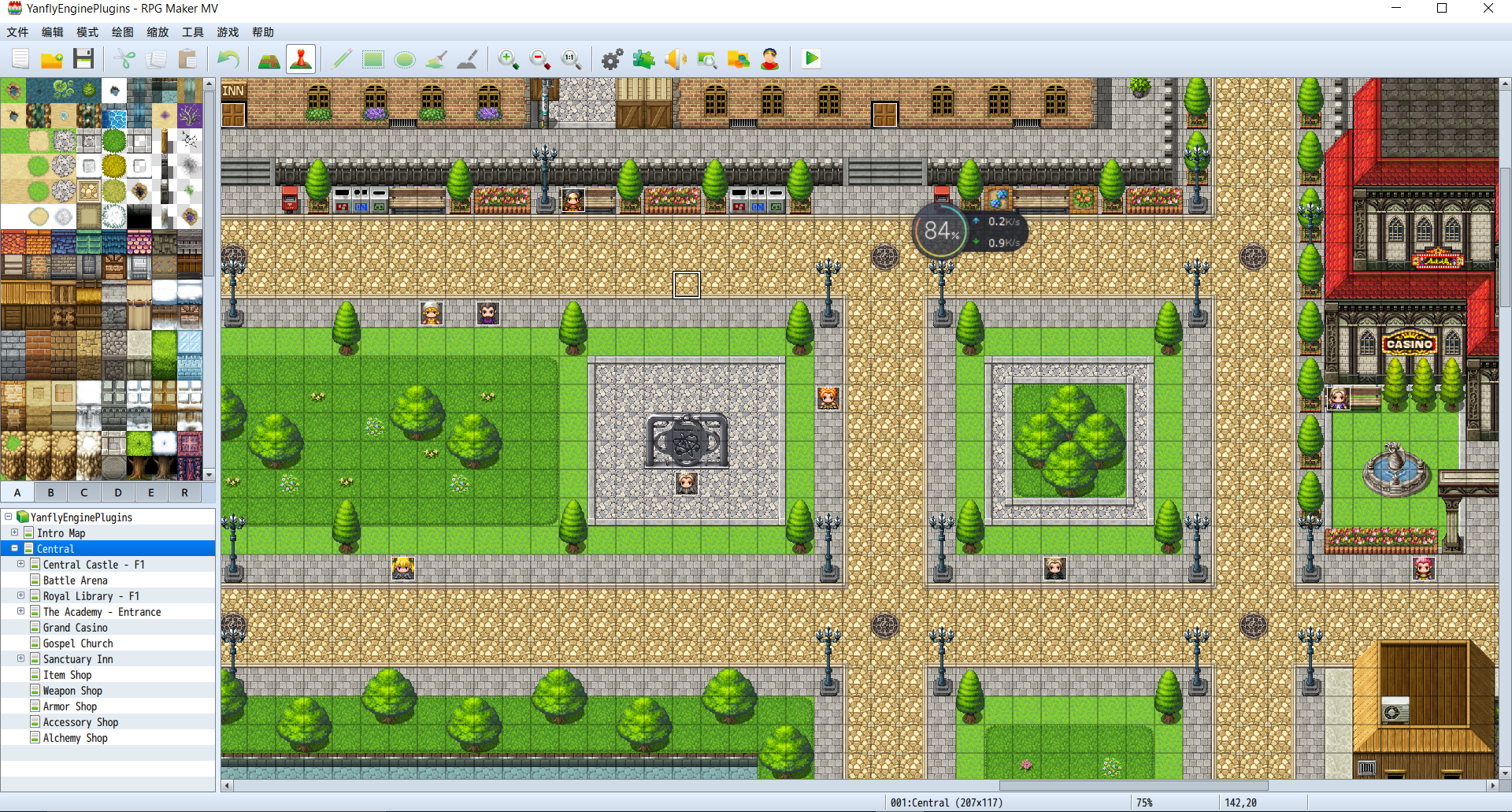Reset map to actual size 1:1
This screenshot has height=812, width=1512.
[572, 59]
